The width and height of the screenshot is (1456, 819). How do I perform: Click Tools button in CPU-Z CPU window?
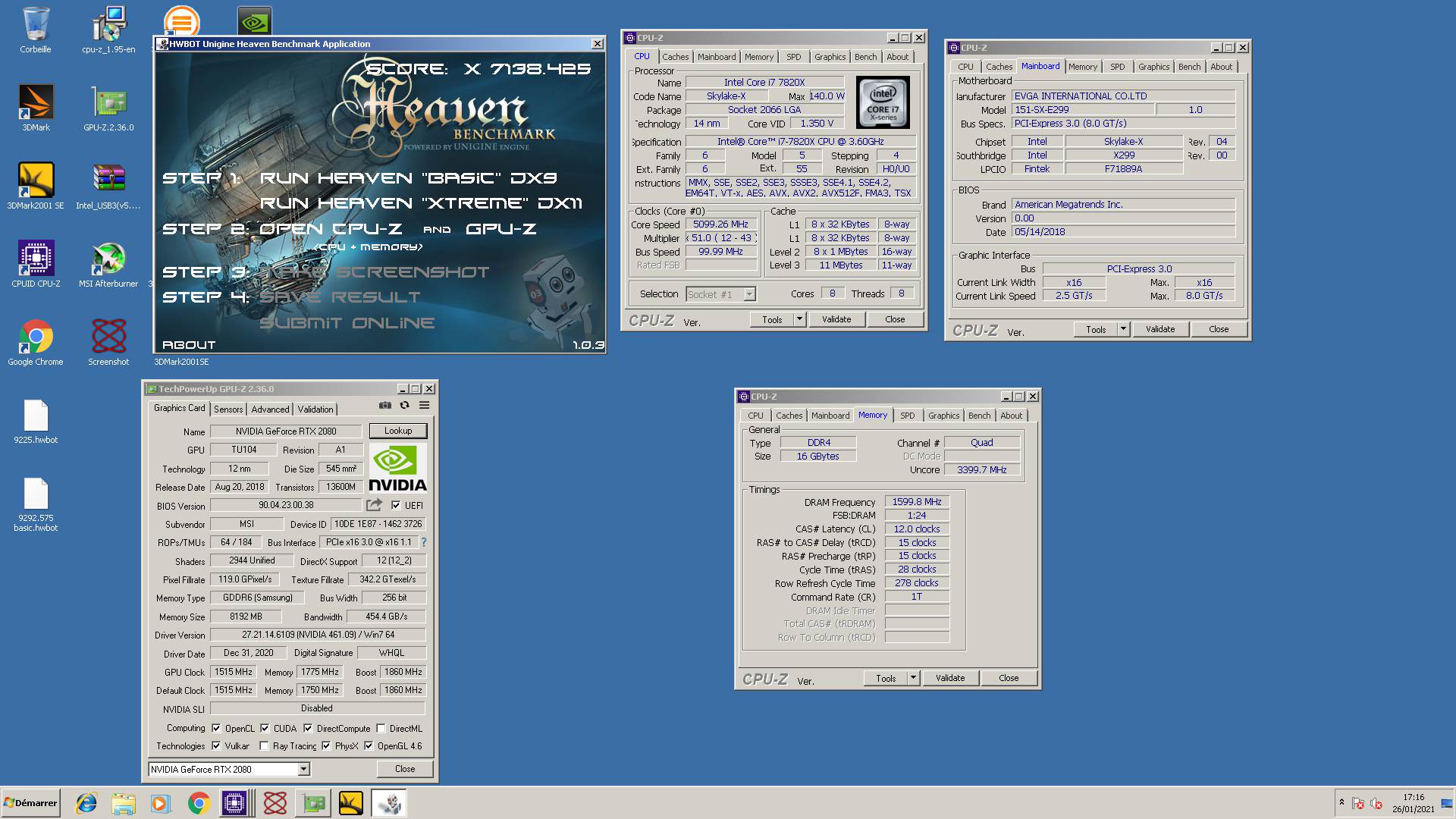(772, 319)
